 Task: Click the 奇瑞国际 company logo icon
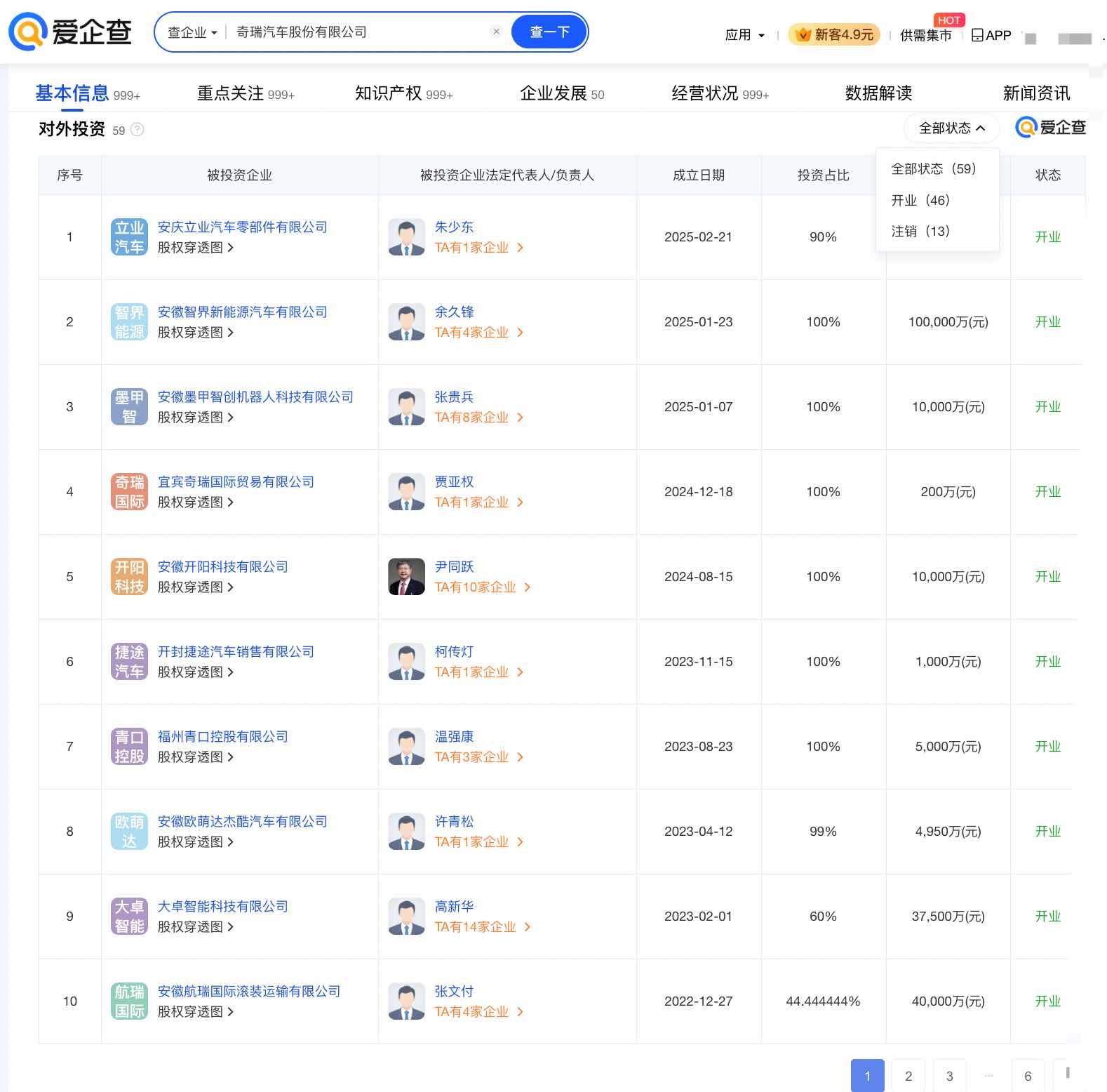coord(129,492)
